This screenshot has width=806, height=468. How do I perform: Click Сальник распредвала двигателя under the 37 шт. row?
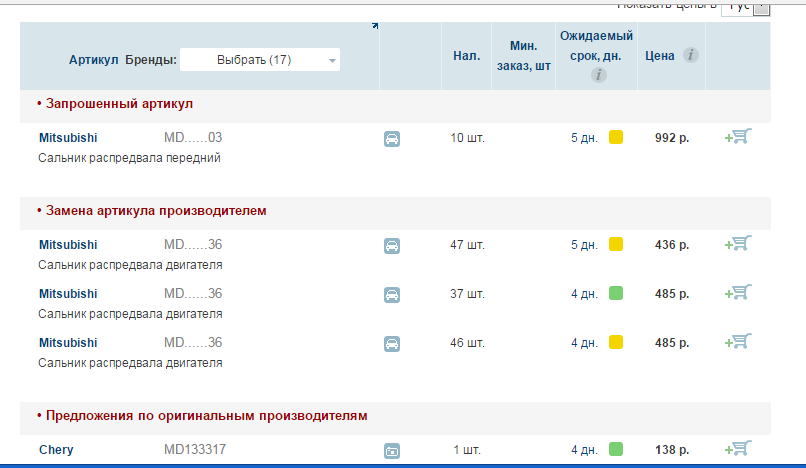pyautogui.click(x=130, y=314)
